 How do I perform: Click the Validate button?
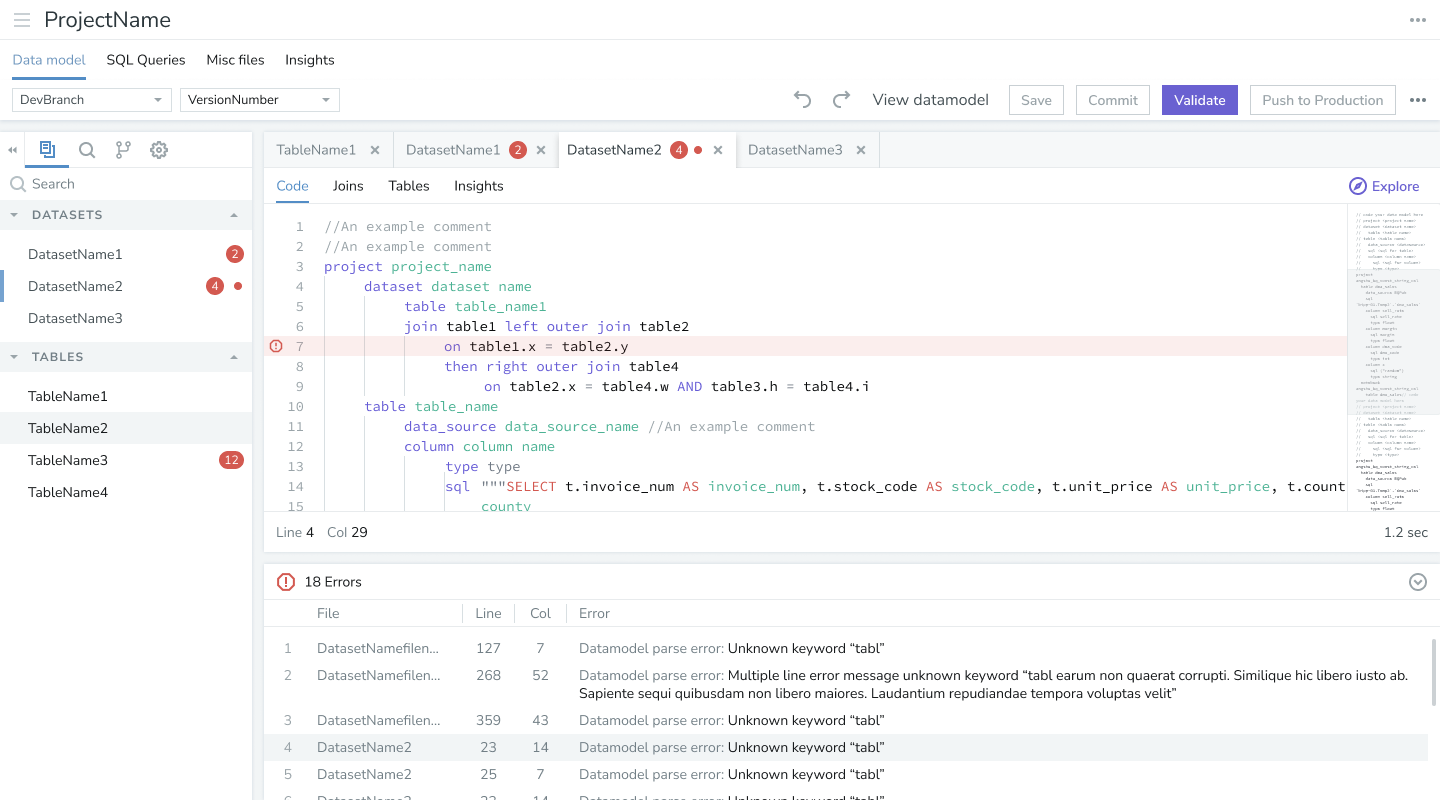tap(1199, 100)
